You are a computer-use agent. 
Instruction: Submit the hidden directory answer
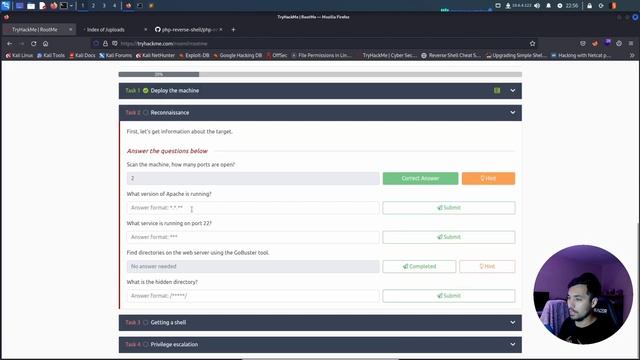point(449,296)
